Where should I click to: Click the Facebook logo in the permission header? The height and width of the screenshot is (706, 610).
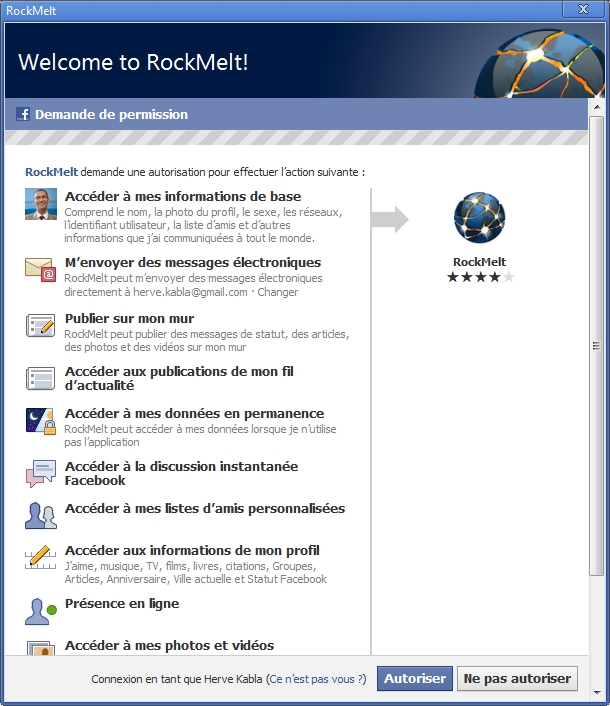23,114
